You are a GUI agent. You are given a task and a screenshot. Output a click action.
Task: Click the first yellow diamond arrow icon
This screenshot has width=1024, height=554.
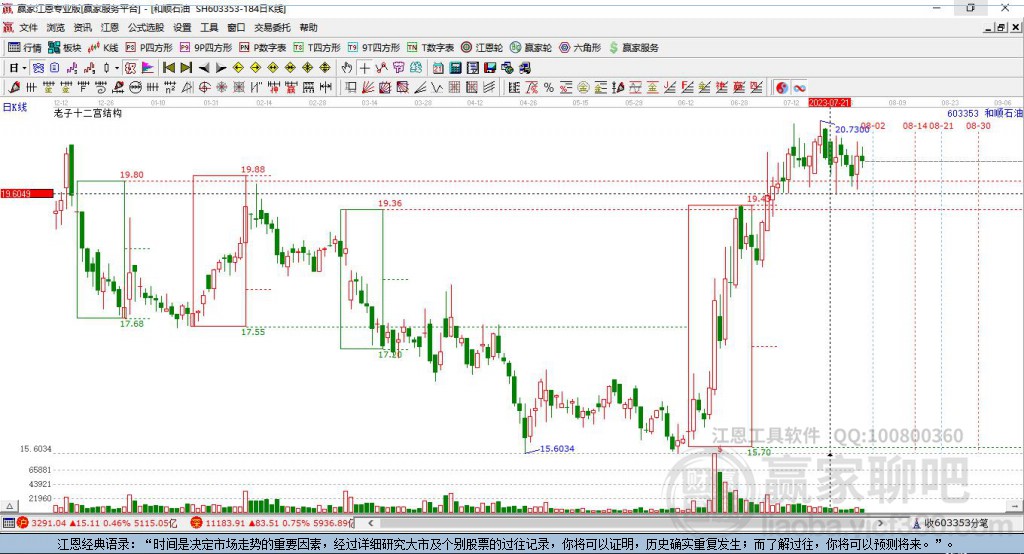pos(238,68)
